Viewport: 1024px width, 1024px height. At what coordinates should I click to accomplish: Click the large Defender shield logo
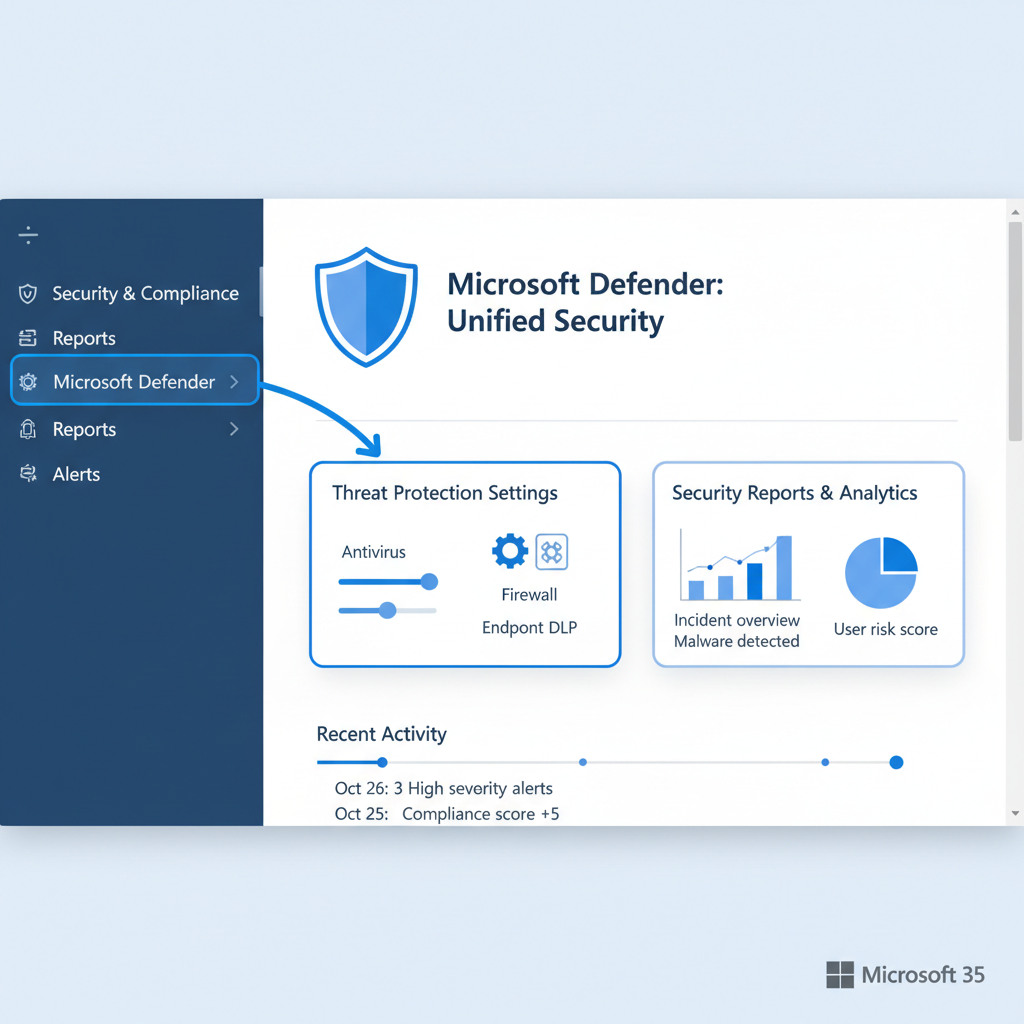[x=366, y=306]
